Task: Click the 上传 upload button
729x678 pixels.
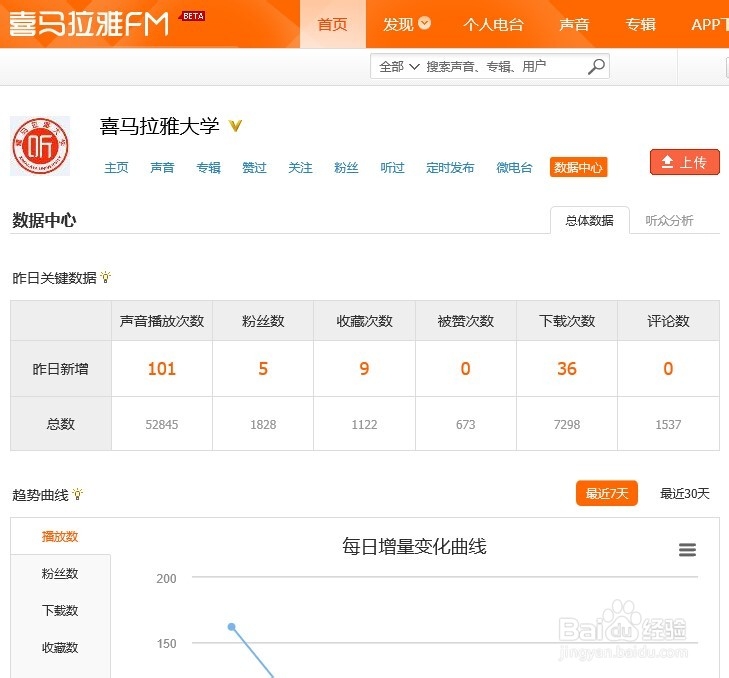Action: click(x=685, y=162)
